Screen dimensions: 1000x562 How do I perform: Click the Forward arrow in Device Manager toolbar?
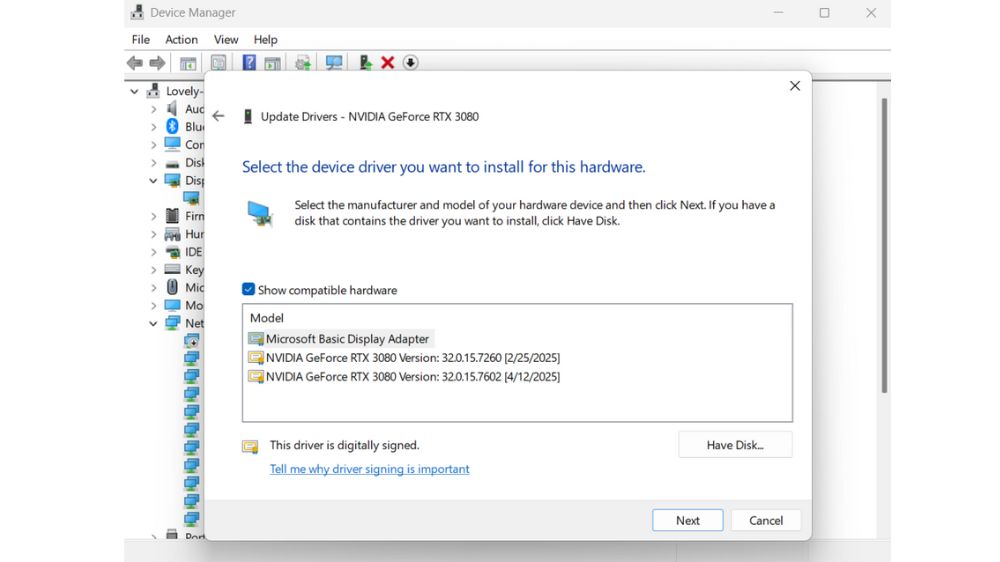[157, 63]
